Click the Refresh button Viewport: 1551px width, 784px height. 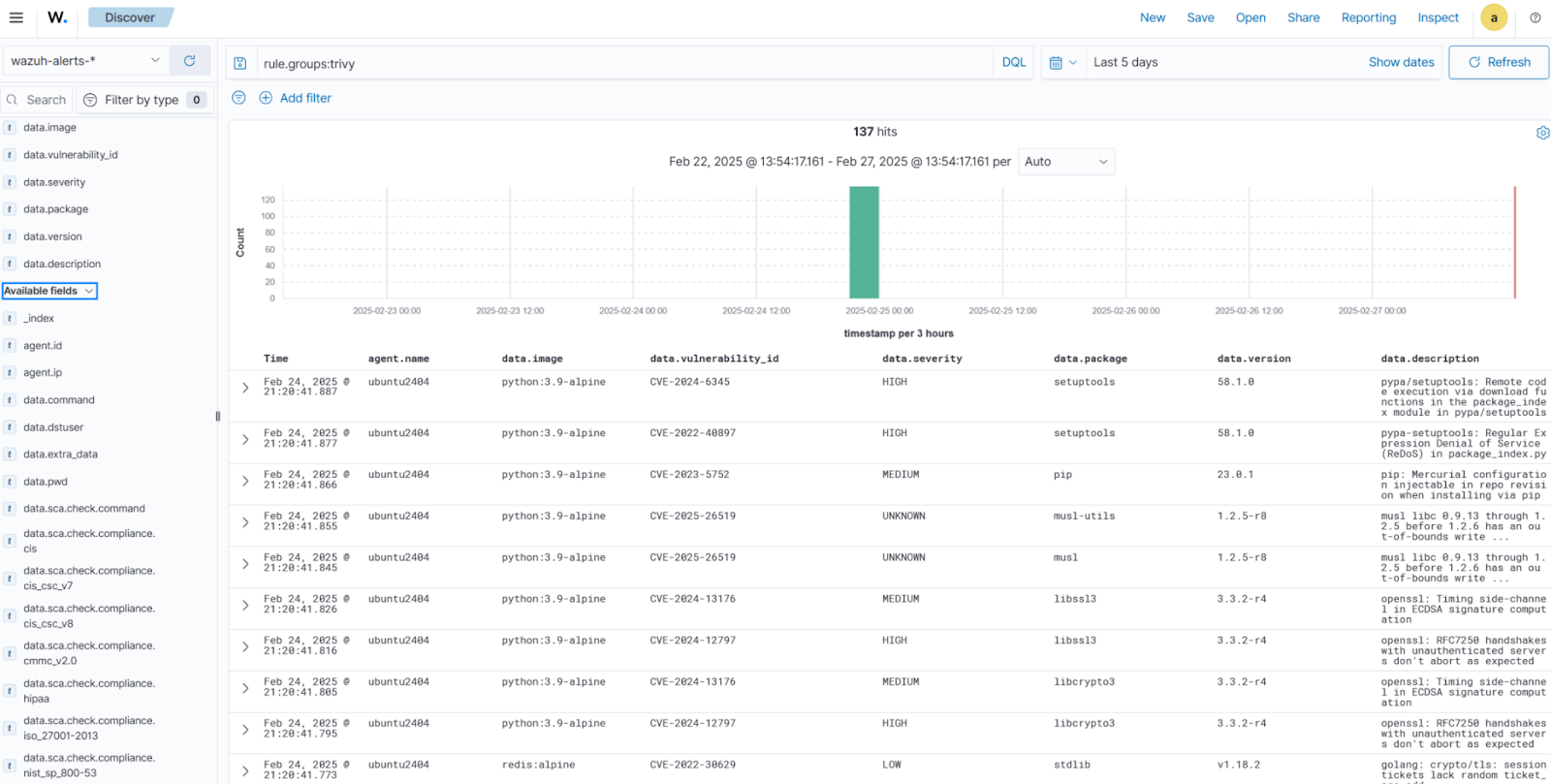[1499, 62]
